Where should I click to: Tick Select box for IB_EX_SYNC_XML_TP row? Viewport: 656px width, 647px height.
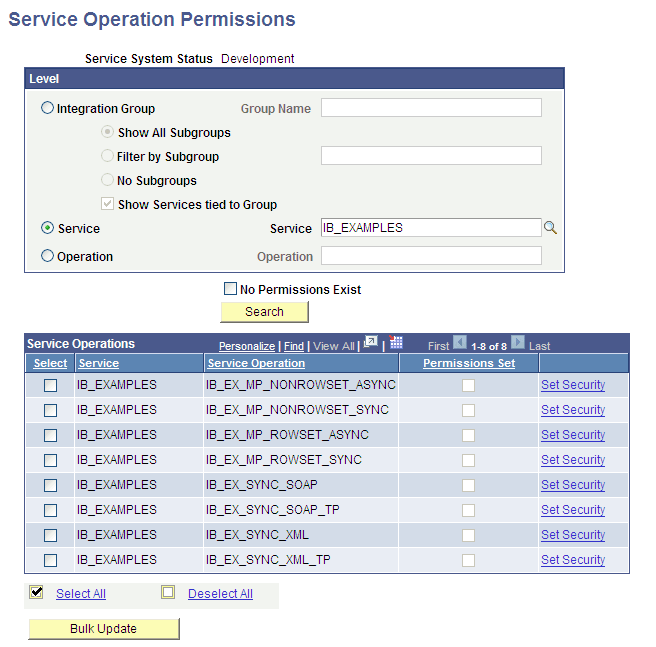[x=51, y=560]
